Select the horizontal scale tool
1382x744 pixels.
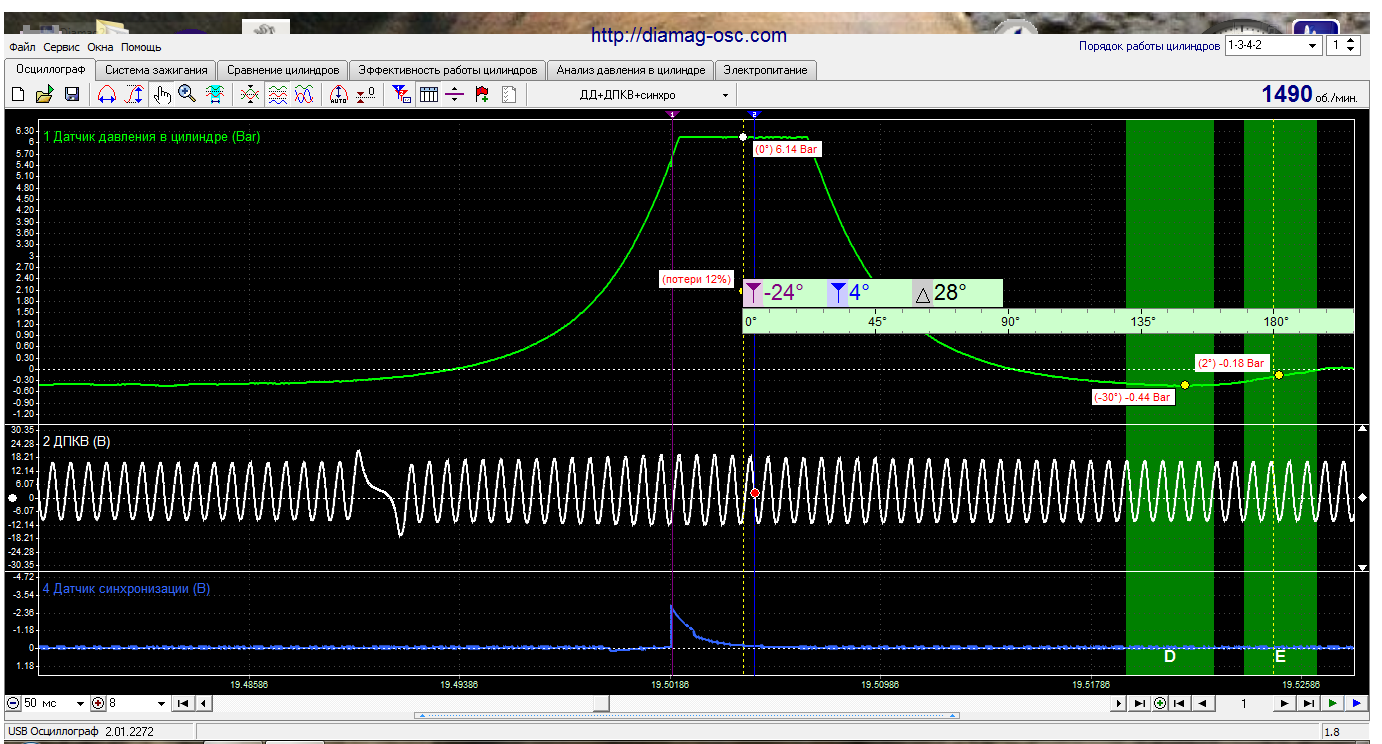(x=107, y=94)
